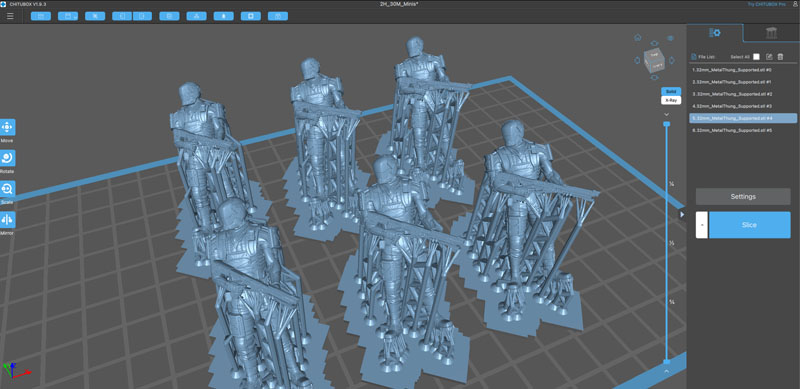Click the Select All label
The height and width of the screenshot is (389, 800).
pyautogui.click(x=740, y=57)
